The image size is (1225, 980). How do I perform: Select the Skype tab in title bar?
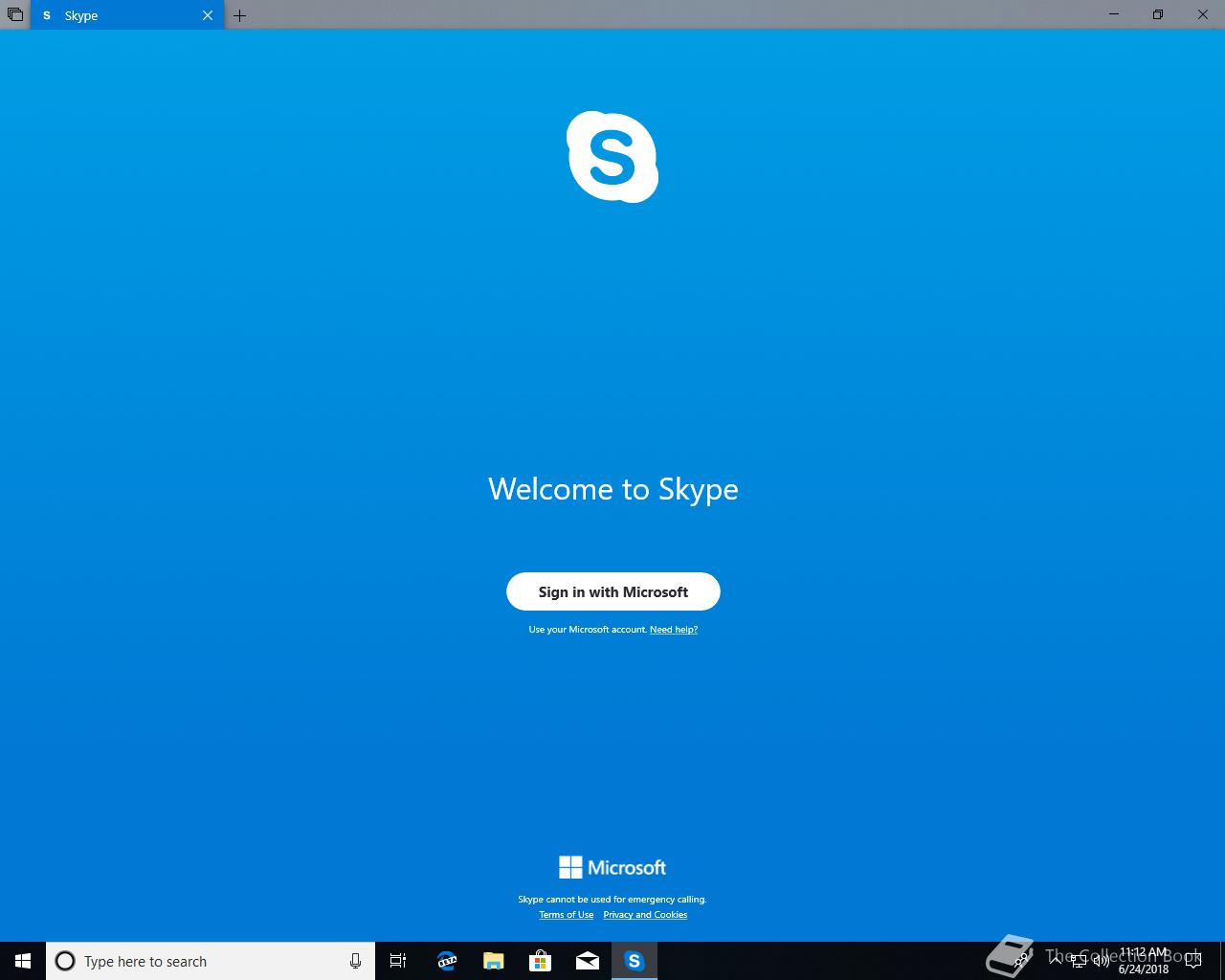(127, 15)
